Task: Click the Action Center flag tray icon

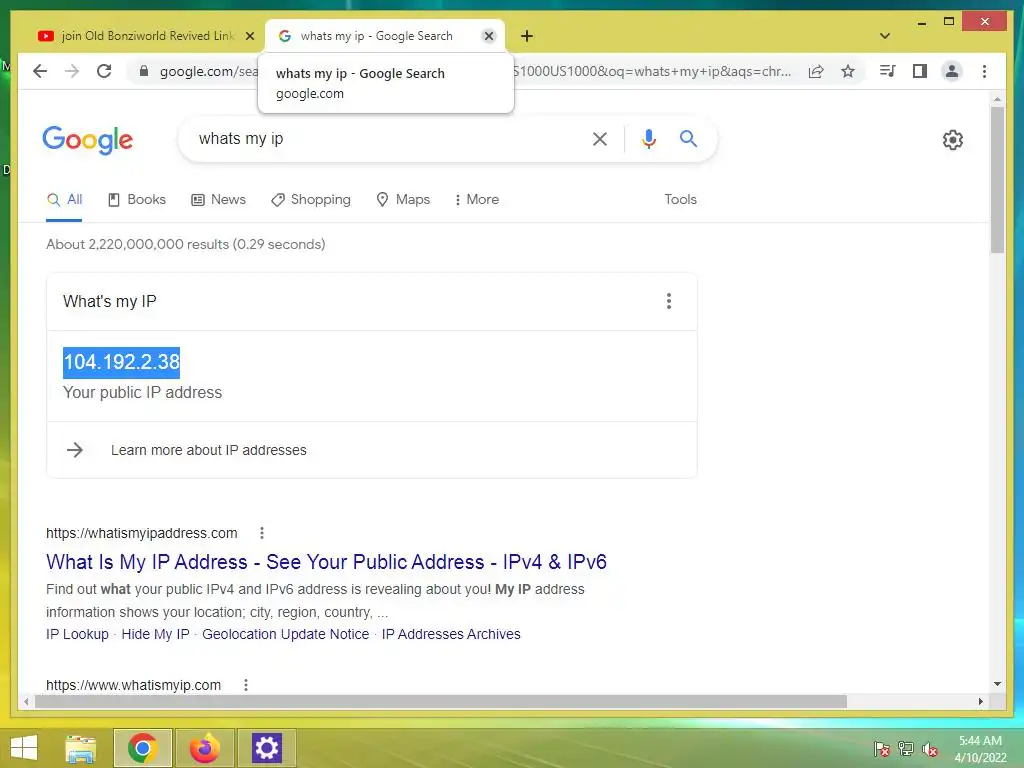Action: [x=882, y=748]
